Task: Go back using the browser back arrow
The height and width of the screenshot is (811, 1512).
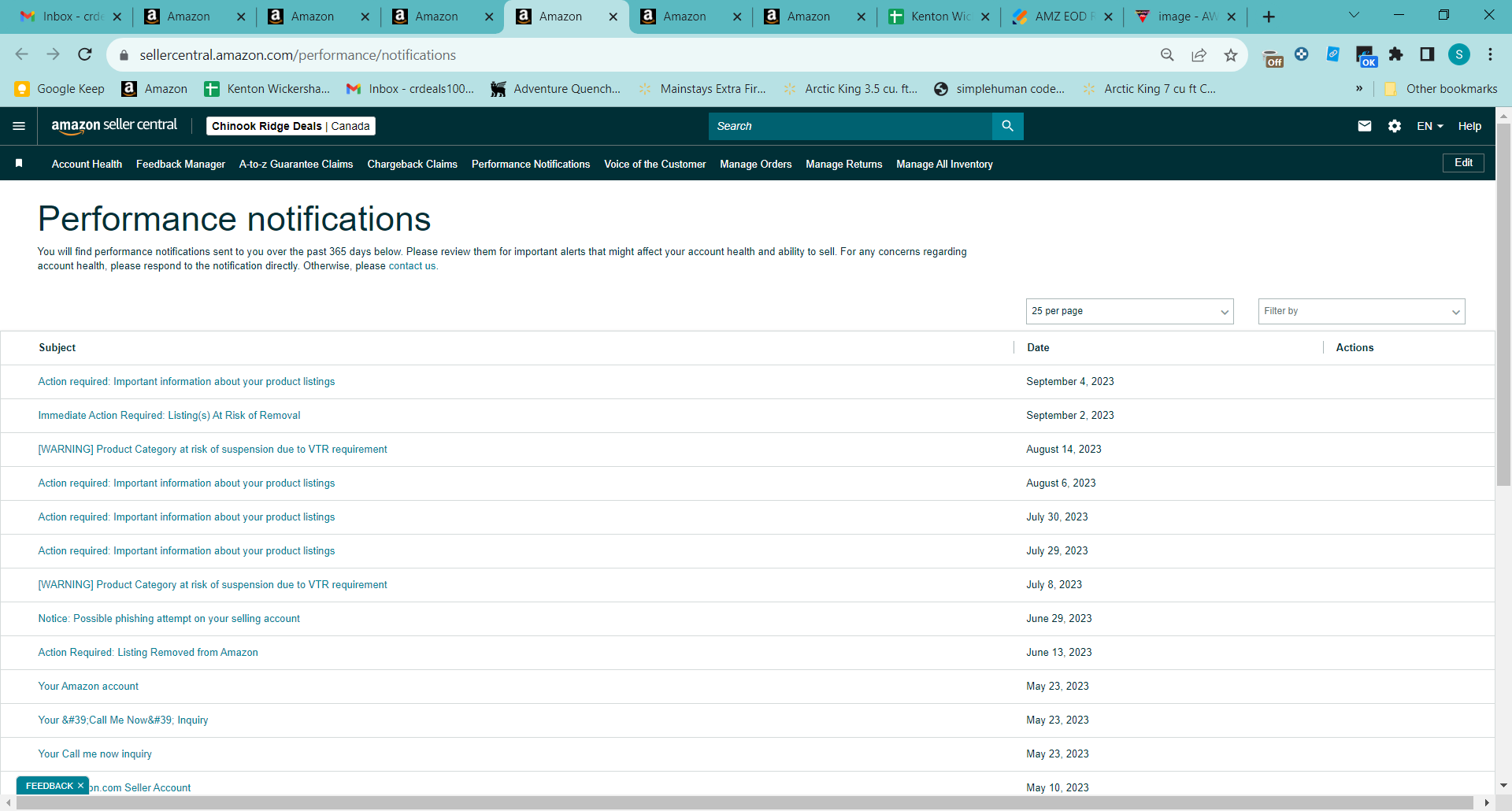Action: [21, 54]
